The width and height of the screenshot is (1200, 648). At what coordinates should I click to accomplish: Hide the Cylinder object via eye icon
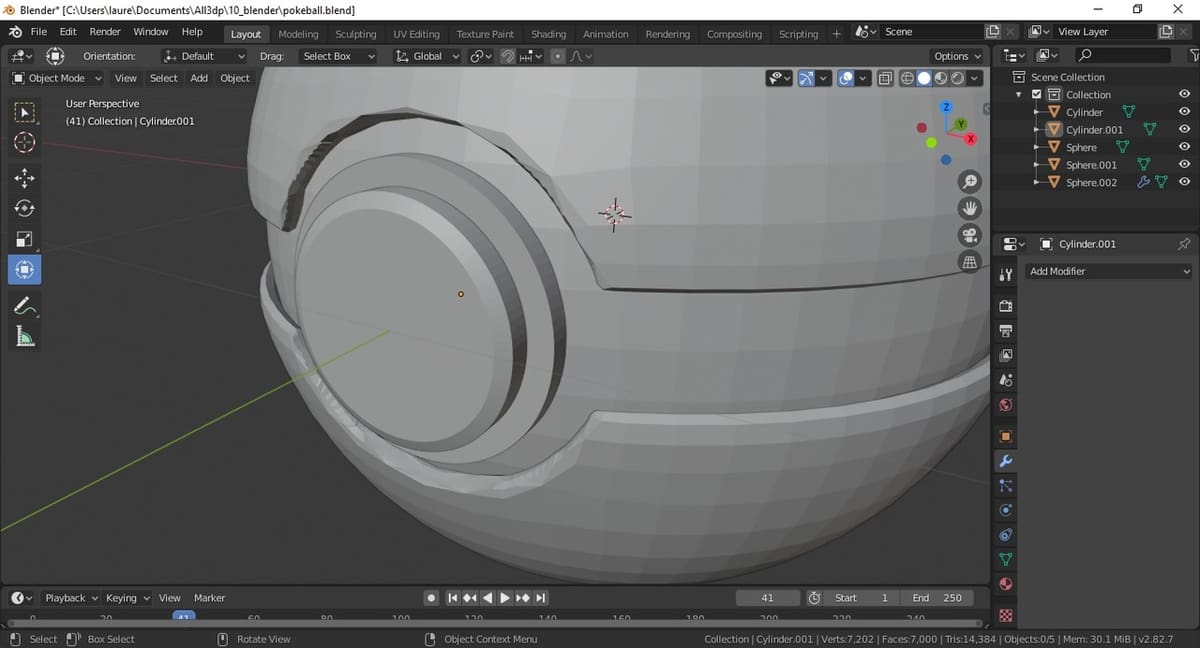click(x=1184, y=112)
